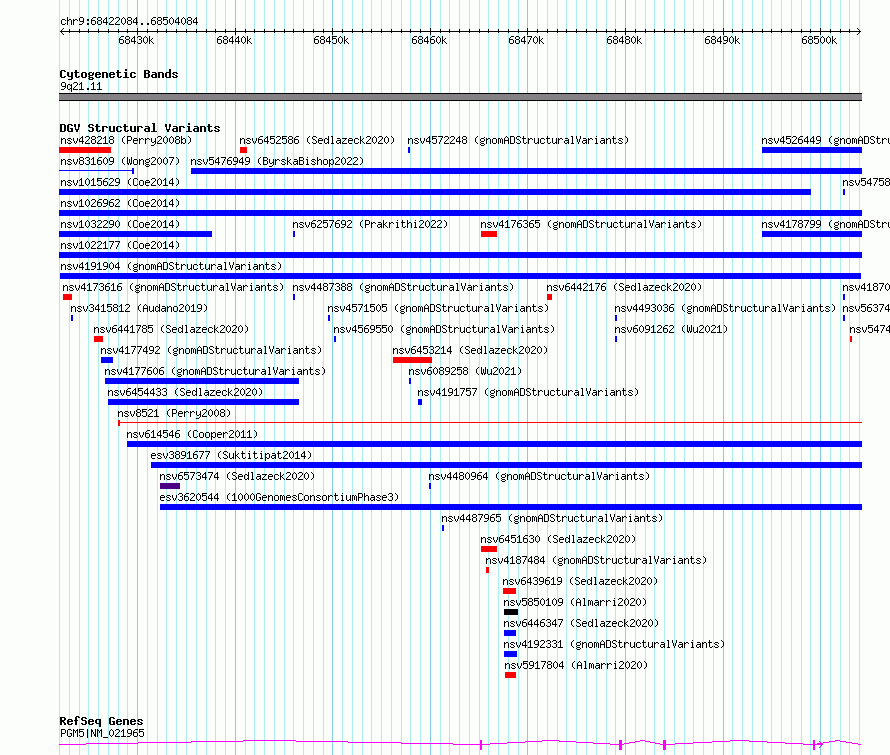Viewport: 890px width, 755px height.
Task: Select nsv4487965 gnomAD variant label
Action: (x=552, y=518)
